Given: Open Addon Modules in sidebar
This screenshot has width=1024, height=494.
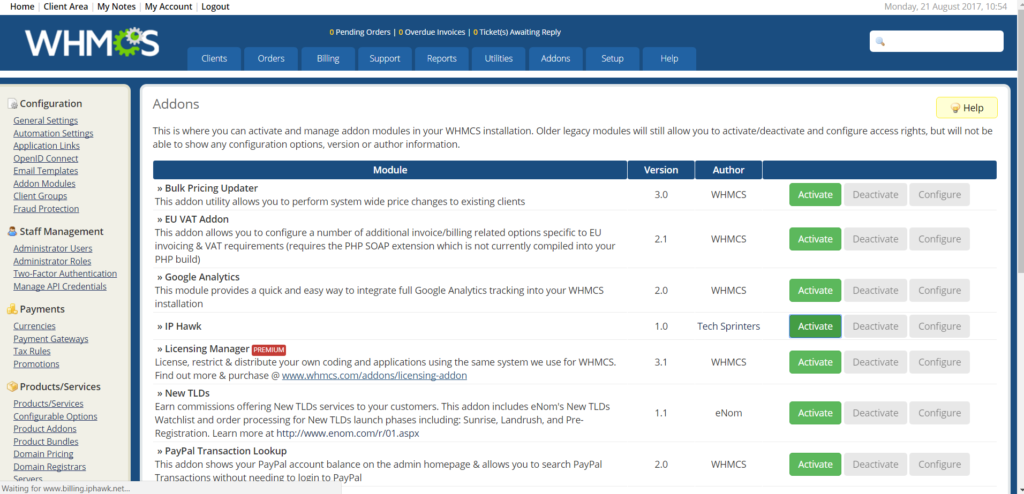Looking at the screenshot, I should (x=44, y=184).
